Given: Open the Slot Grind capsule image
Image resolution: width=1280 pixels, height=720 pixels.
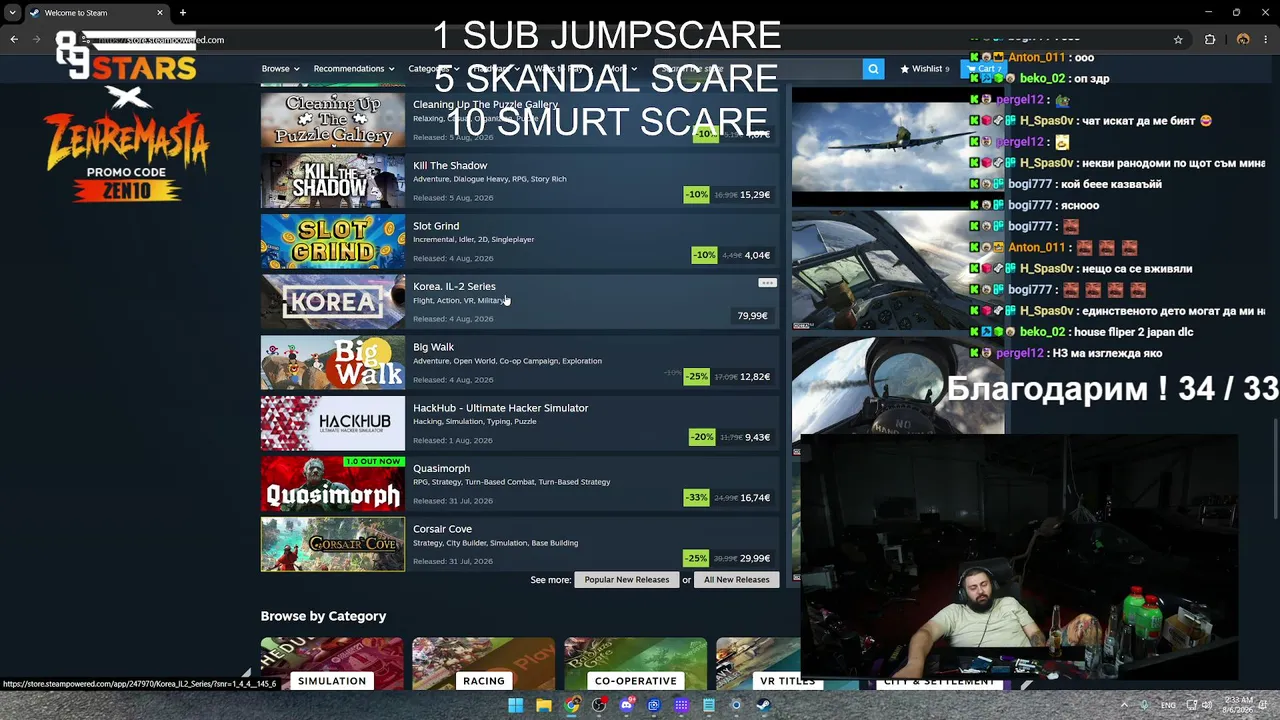Looking at the screenshot, I should (333, 241).
